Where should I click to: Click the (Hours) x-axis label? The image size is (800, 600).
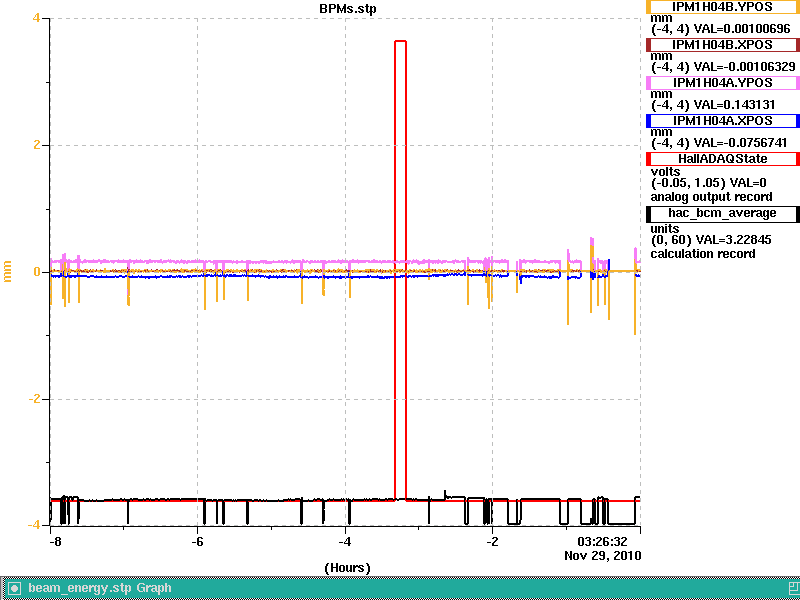click(347, 568)
